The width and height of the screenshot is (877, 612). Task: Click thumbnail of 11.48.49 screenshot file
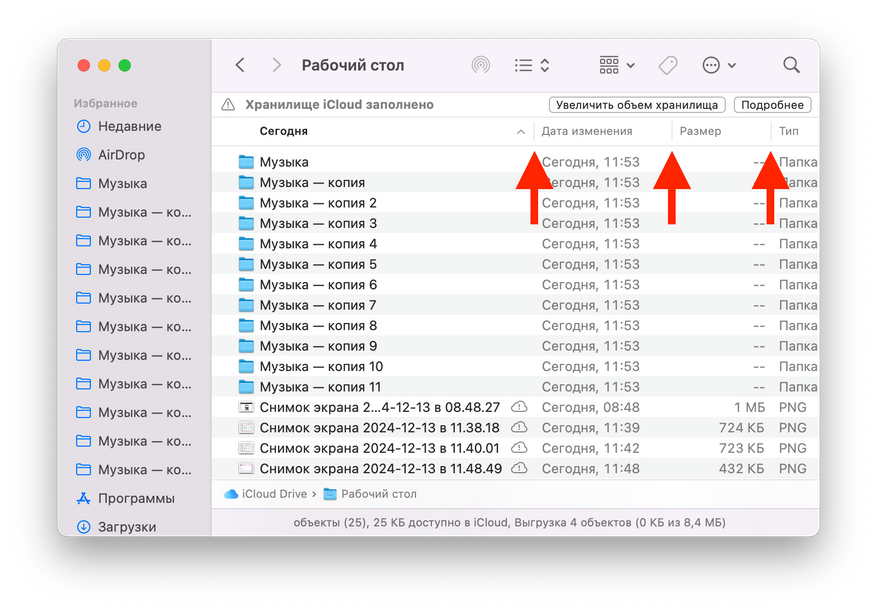[x=246, y=469]
